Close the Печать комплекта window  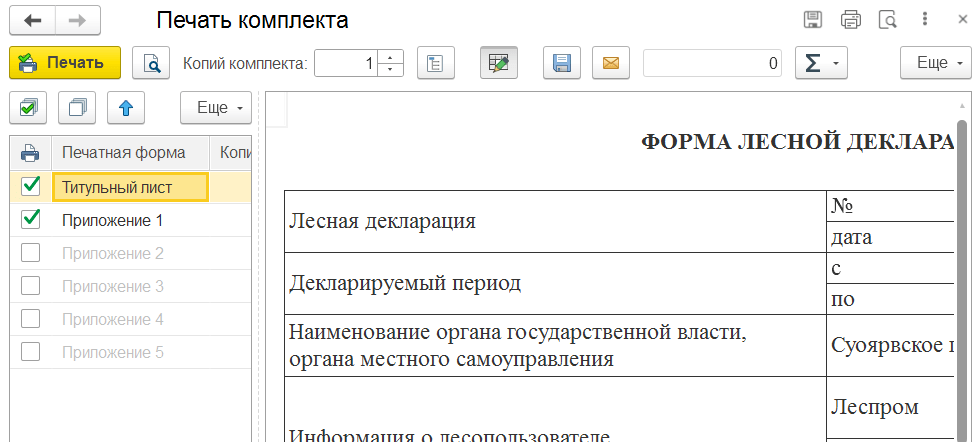pyautogui.click(x=962, y=20)
